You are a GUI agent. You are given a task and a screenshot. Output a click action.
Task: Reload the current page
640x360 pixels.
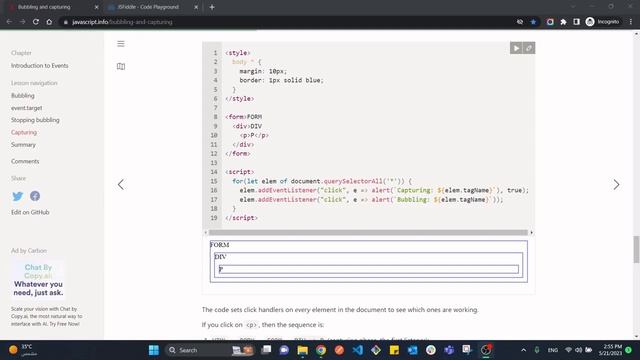[36, 22]
